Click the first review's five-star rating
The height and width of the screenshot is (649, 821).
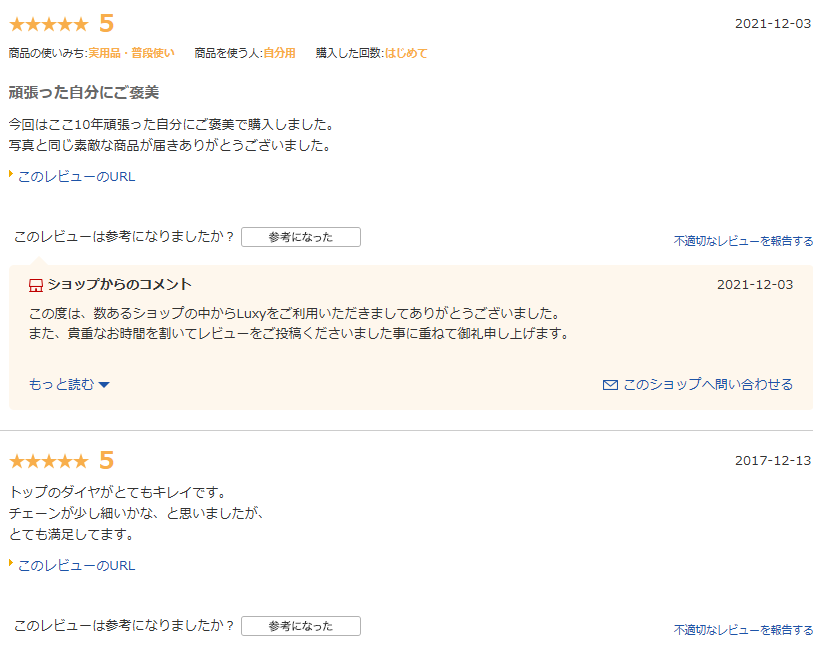49,24
